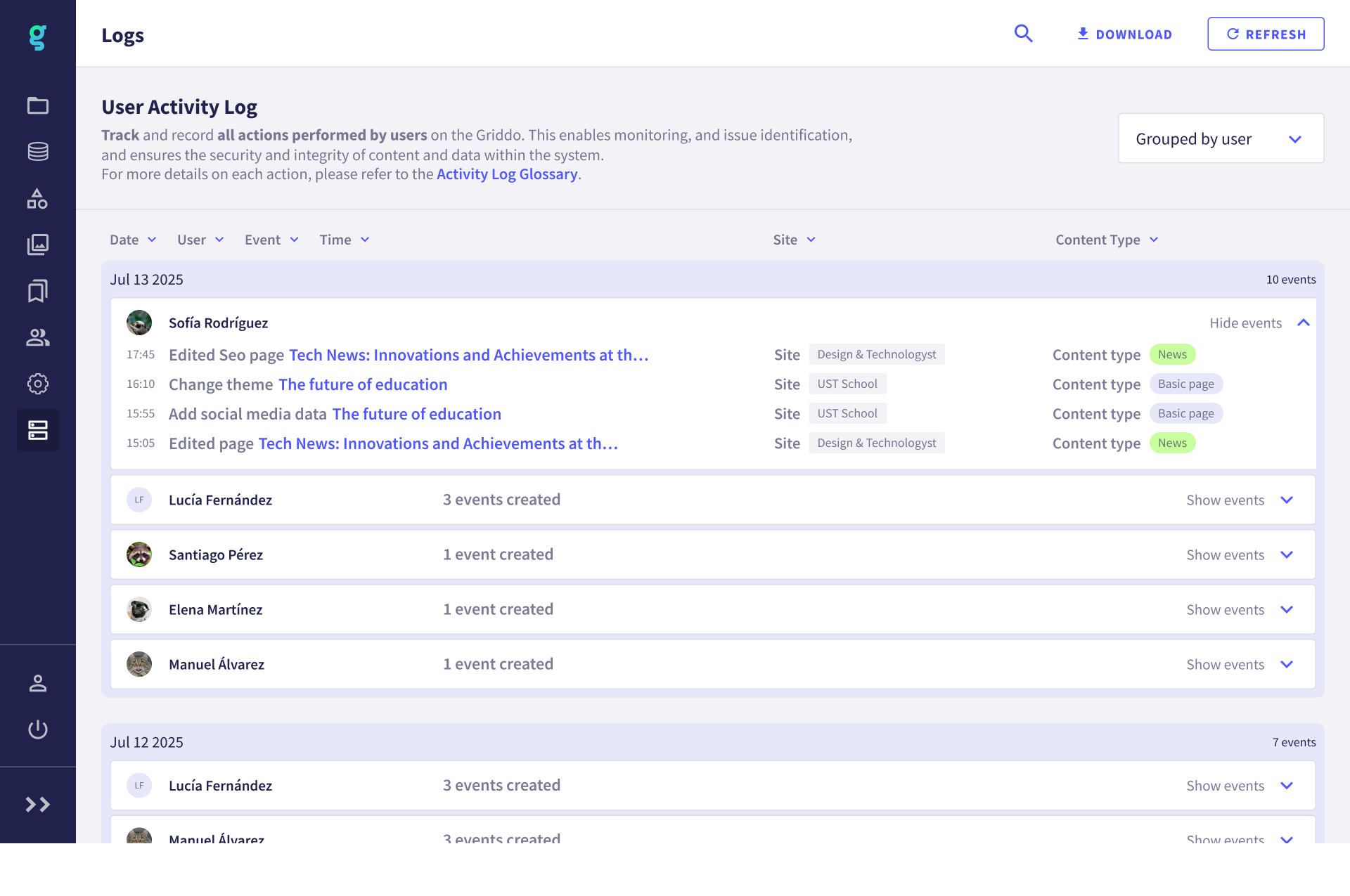Open the users management icon
This screenshot has height=896, width=1350.
point(38,337)
